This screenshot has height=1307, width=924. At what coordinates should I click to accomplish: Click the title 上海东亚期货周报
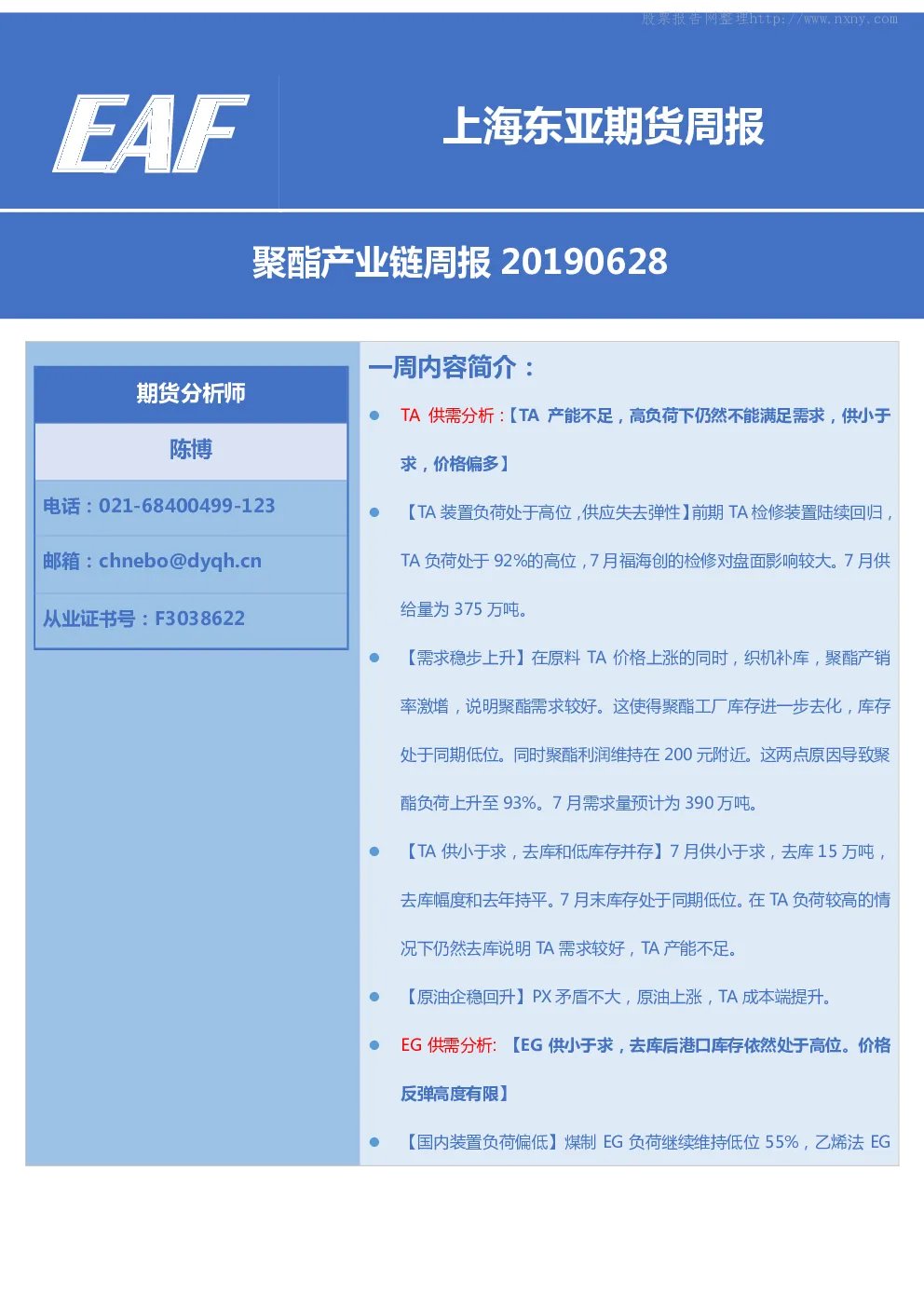coord(603,126)
